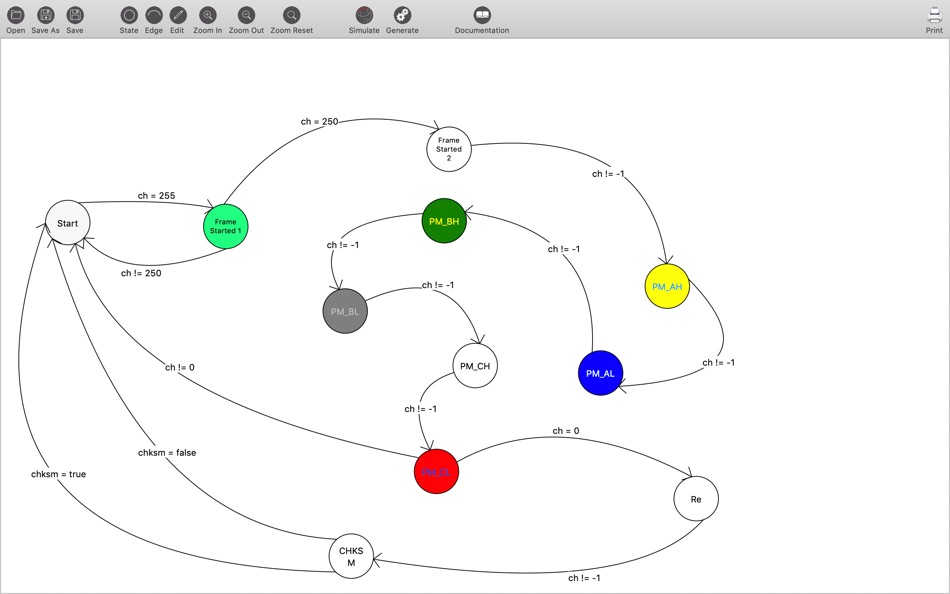Click 'ch != -1' label between PM_AL and PM_BH
The image size is (950, 594).
(564, 249)
